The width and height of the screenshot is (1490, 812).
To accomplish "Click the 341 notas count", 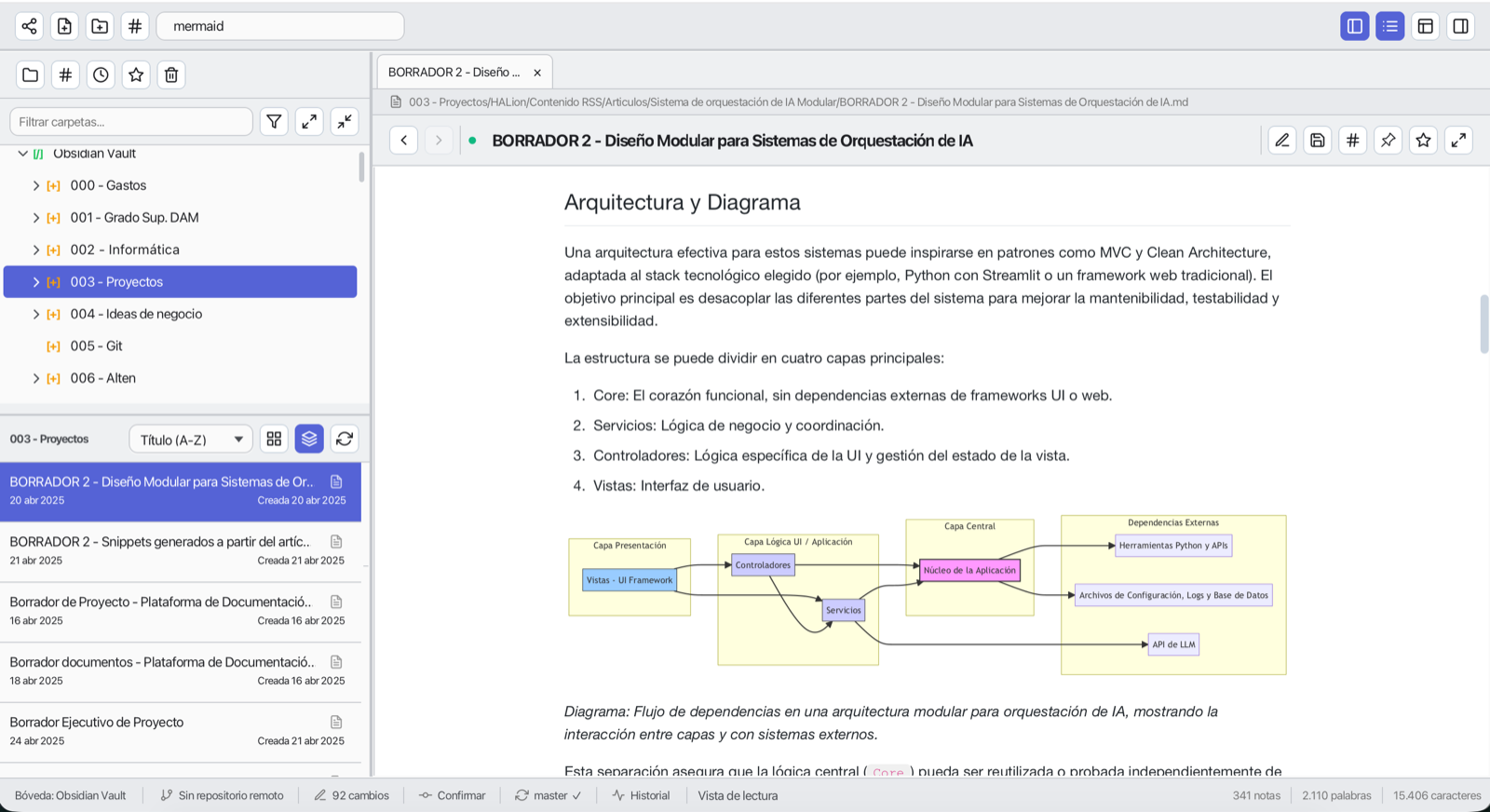I will point(1256,795).
